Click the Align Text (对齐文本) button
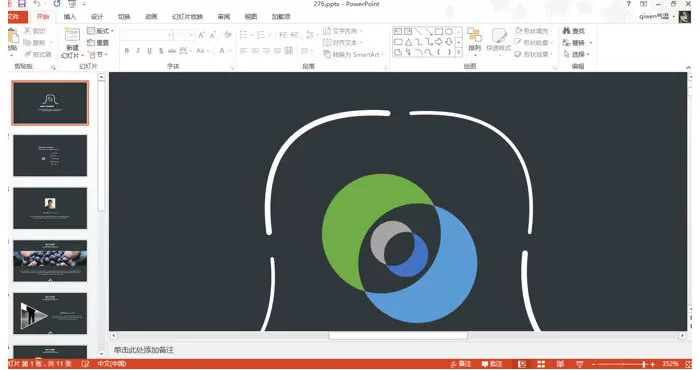This screenshot has height=370, width=700. pyautogui.click(x=342, y=42)
